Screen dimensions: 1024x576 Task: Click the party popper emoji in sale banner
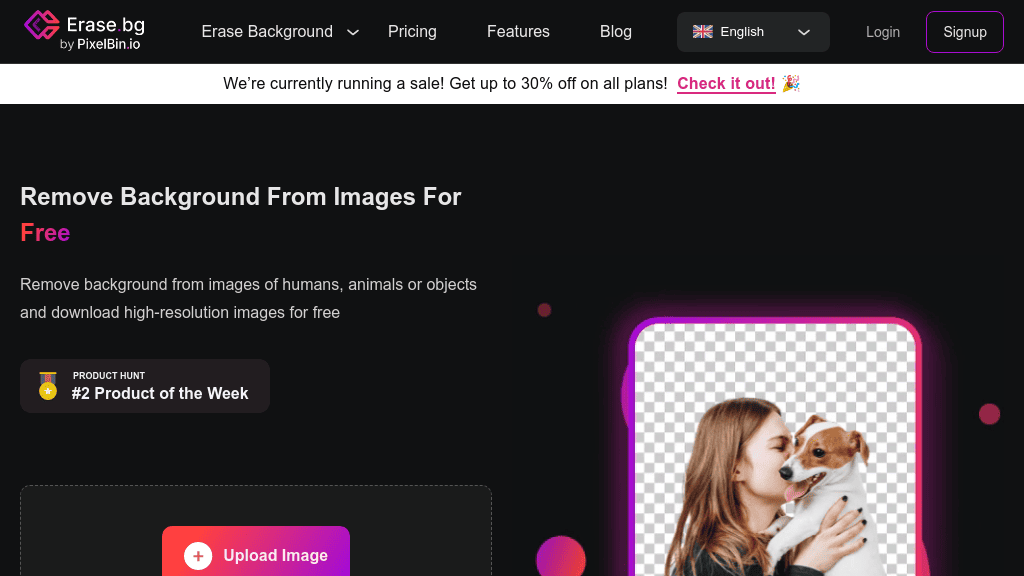point(790,83)
